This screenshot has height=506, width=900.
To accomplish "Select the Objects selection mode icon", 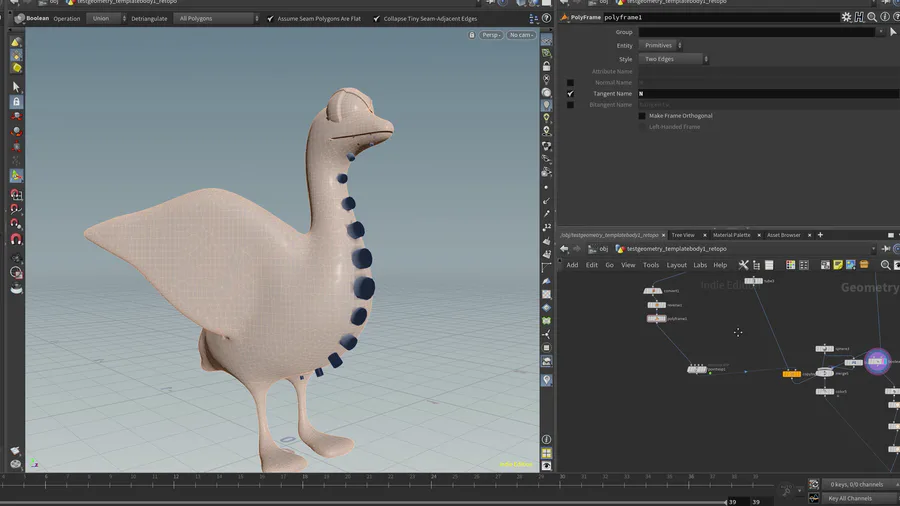I will (x=16, y=42).
